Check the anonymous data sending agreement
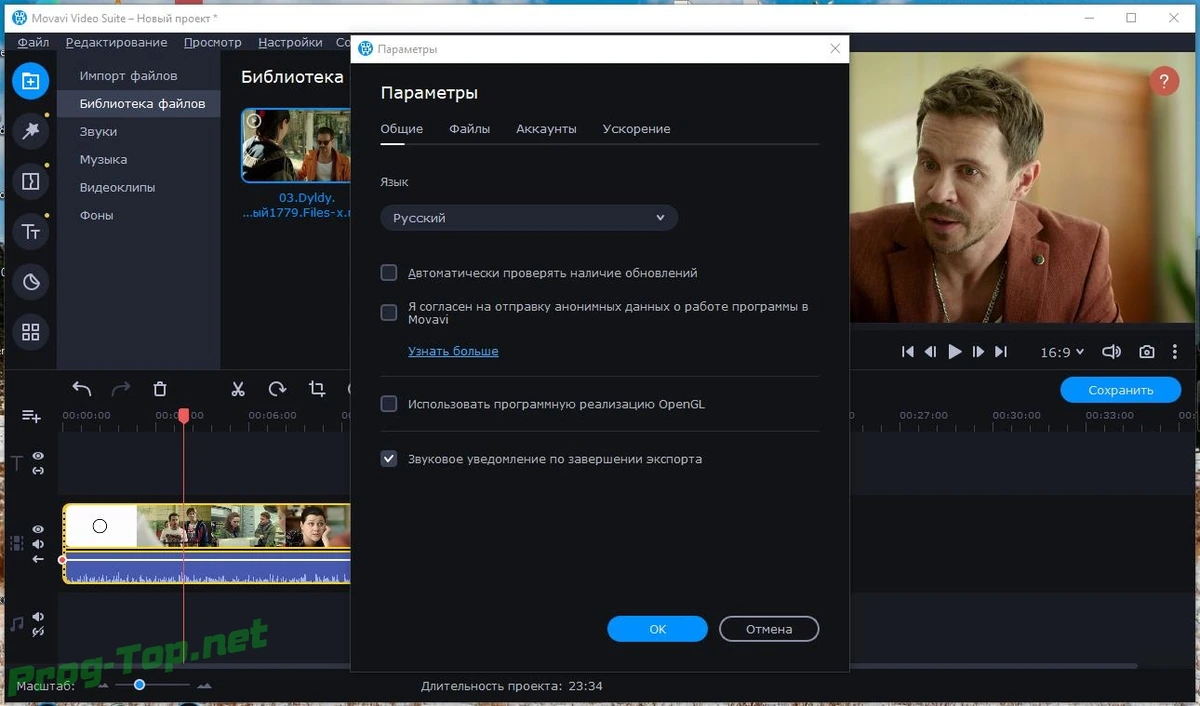 (x=389, y=313)
